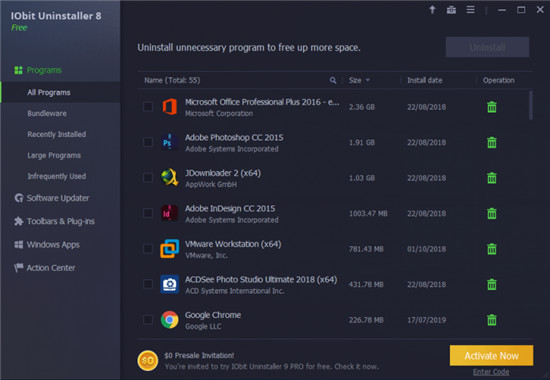
Task: Check the Microsoft Office Professional Plus checkbox
Action: (x=148, y=106)
